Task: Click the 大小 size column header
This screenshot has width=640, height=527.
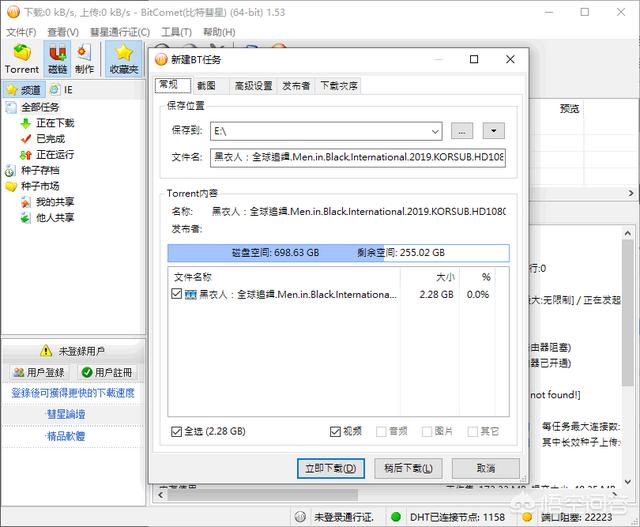Action: tap(430, 277)
